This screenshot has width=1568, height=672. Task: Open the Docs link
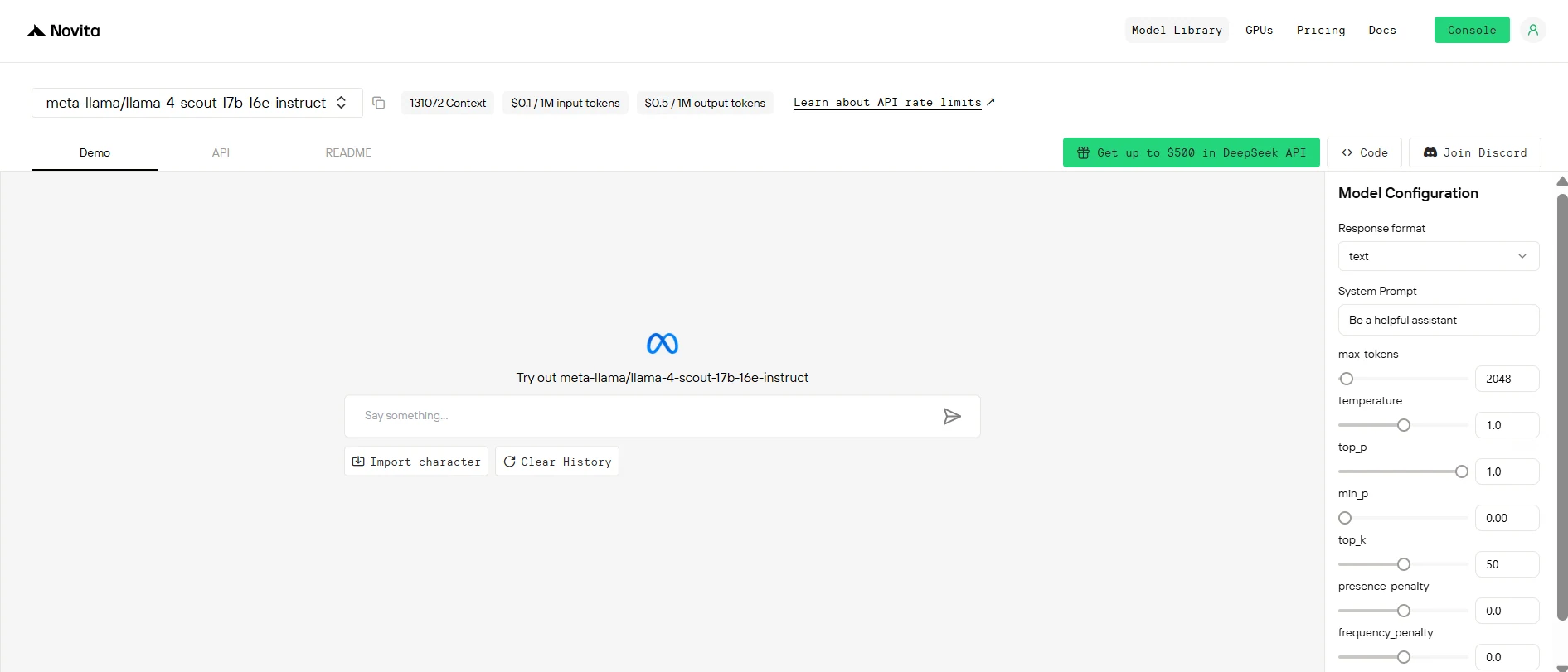click(1382, 30)
